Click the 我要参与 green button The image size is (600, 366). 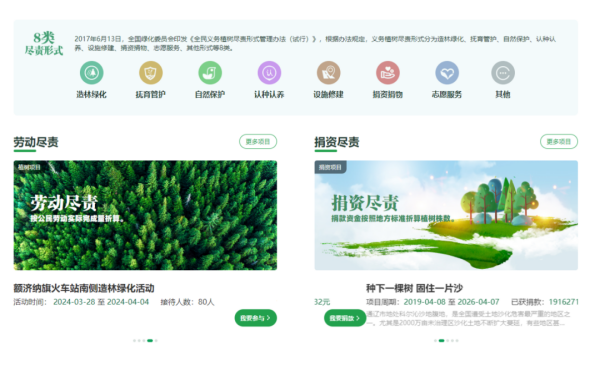pyautogui.click(x=256, y=318)
